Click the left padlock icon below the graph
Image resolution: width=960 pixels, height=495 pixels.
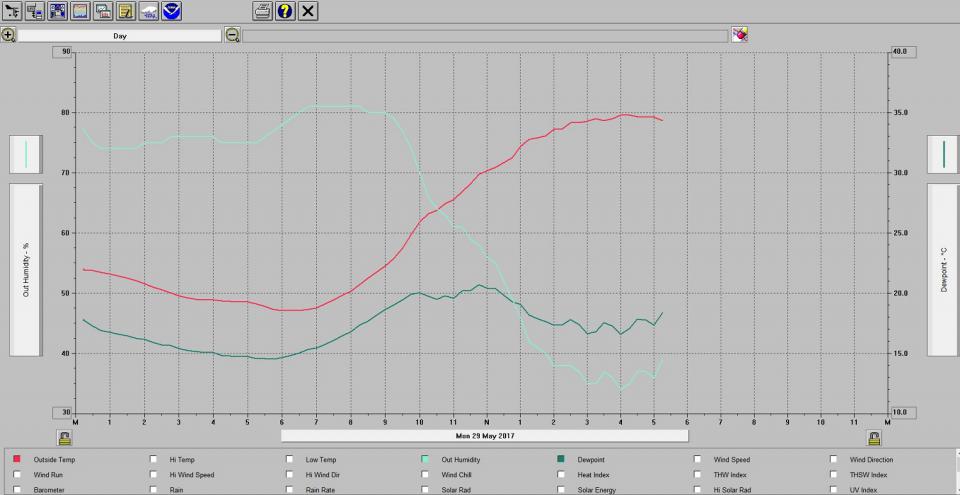tap(64, 437)
